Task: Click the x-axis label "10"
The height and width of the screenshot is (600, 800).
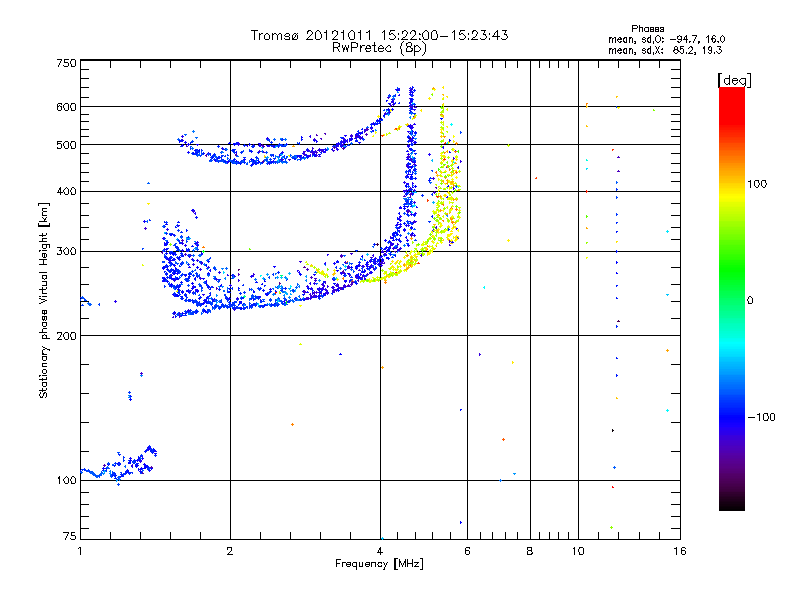Action: click(578, 551)
